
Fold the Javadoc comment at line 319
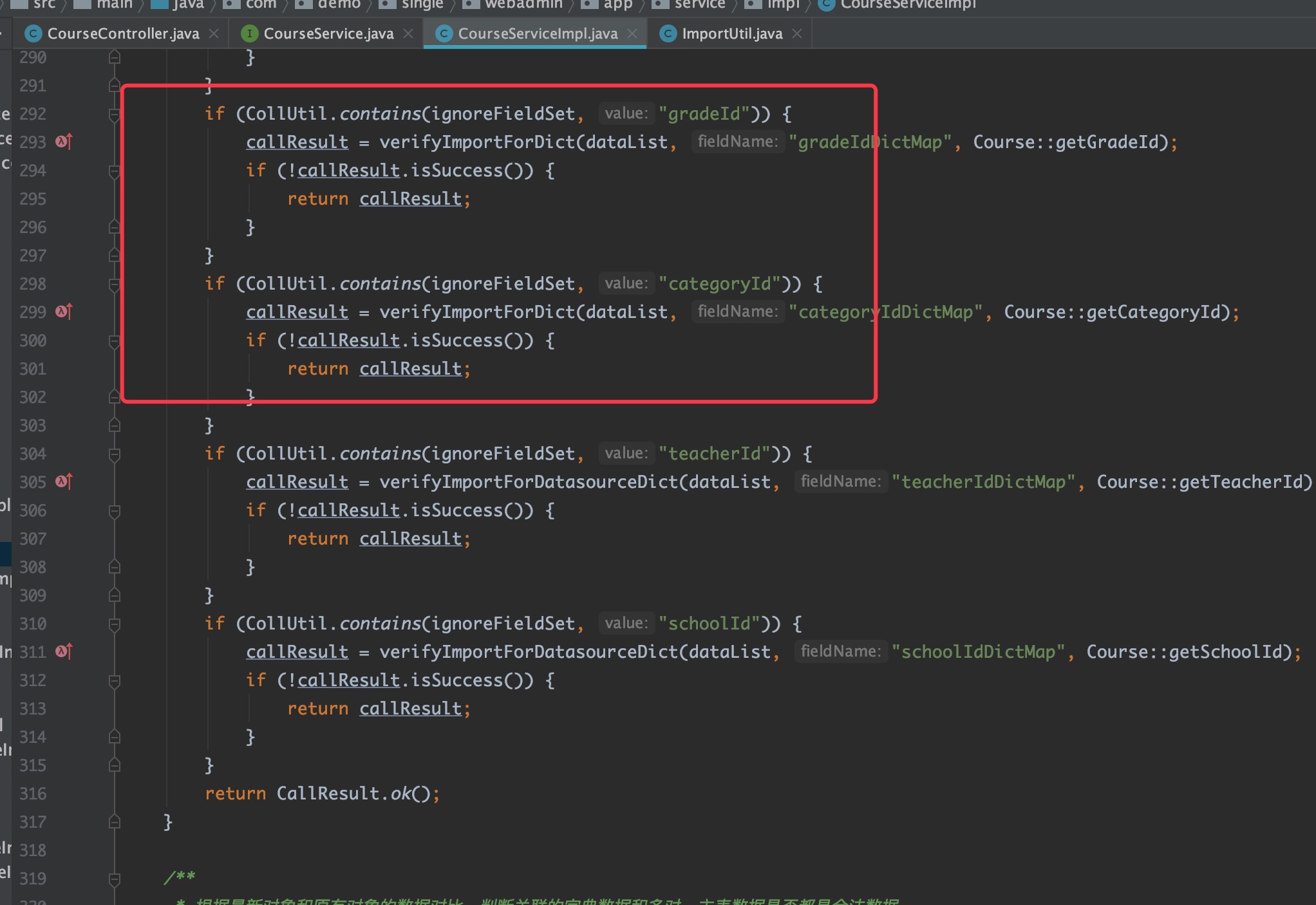point(115,879)
